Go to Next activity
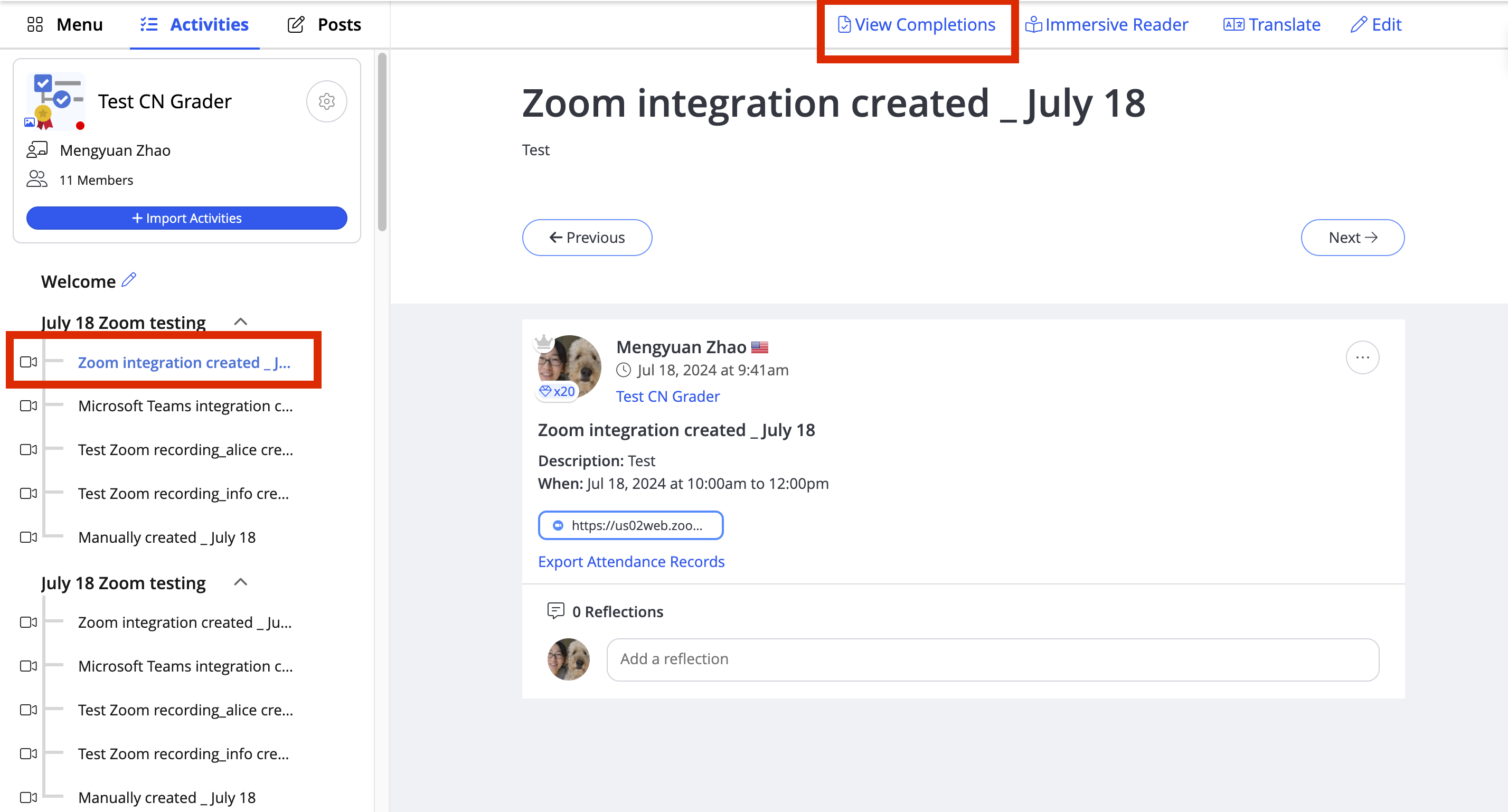The height and width of the screenshot is (812, 1508). point(1352,238)
